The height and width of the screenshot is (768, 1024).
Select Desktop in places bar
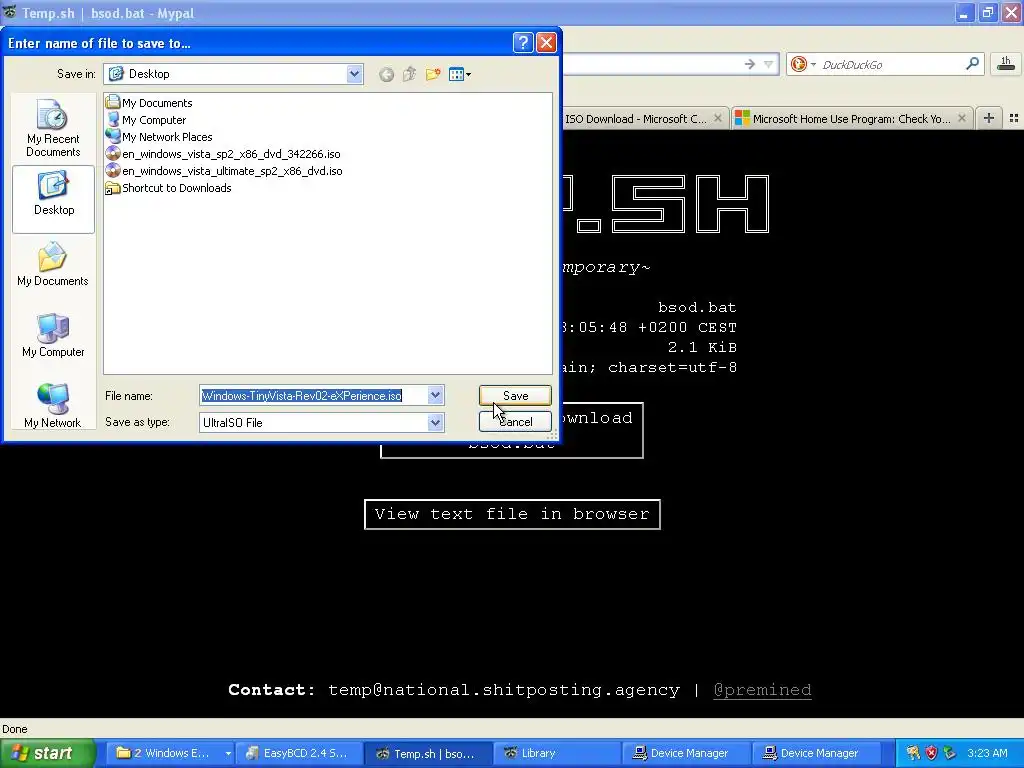click(54, 199)
